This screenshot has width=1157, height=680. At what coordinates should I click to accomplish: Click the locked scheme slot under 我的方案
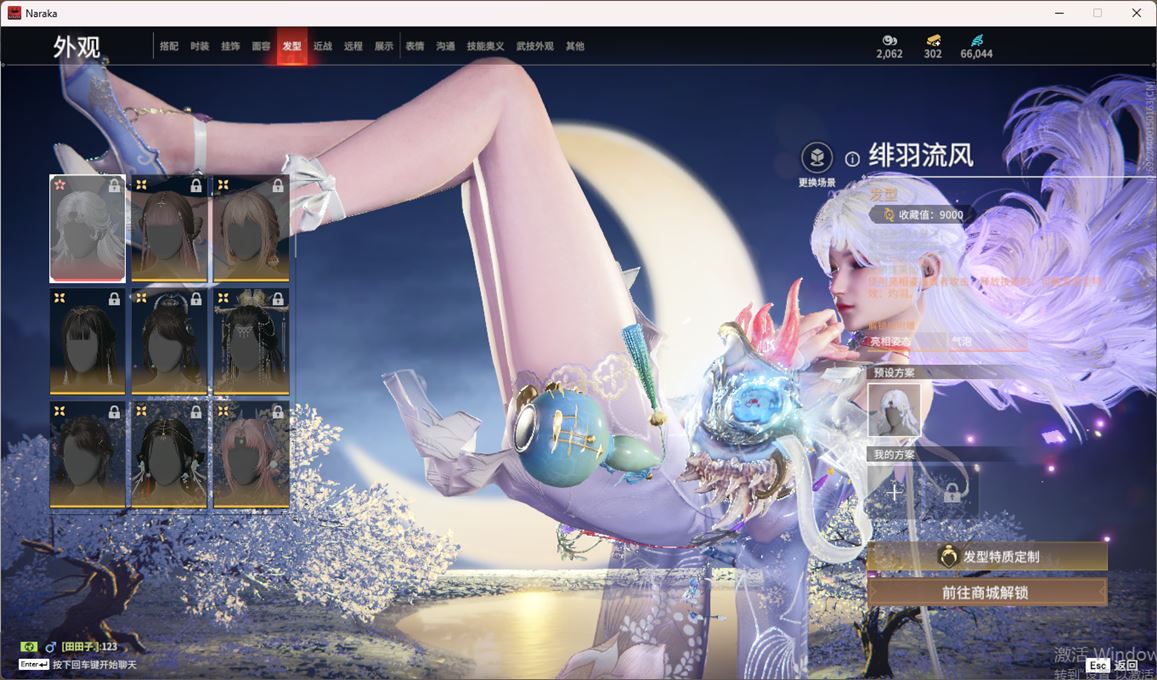click(952, 492)
